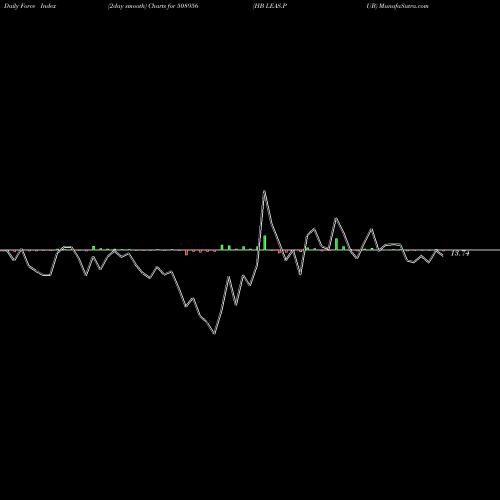The width and height of the screenshot is (500, 500).
Task: Click the '(2day smooth) Charts for 508956' text
Action: (153, 6)
